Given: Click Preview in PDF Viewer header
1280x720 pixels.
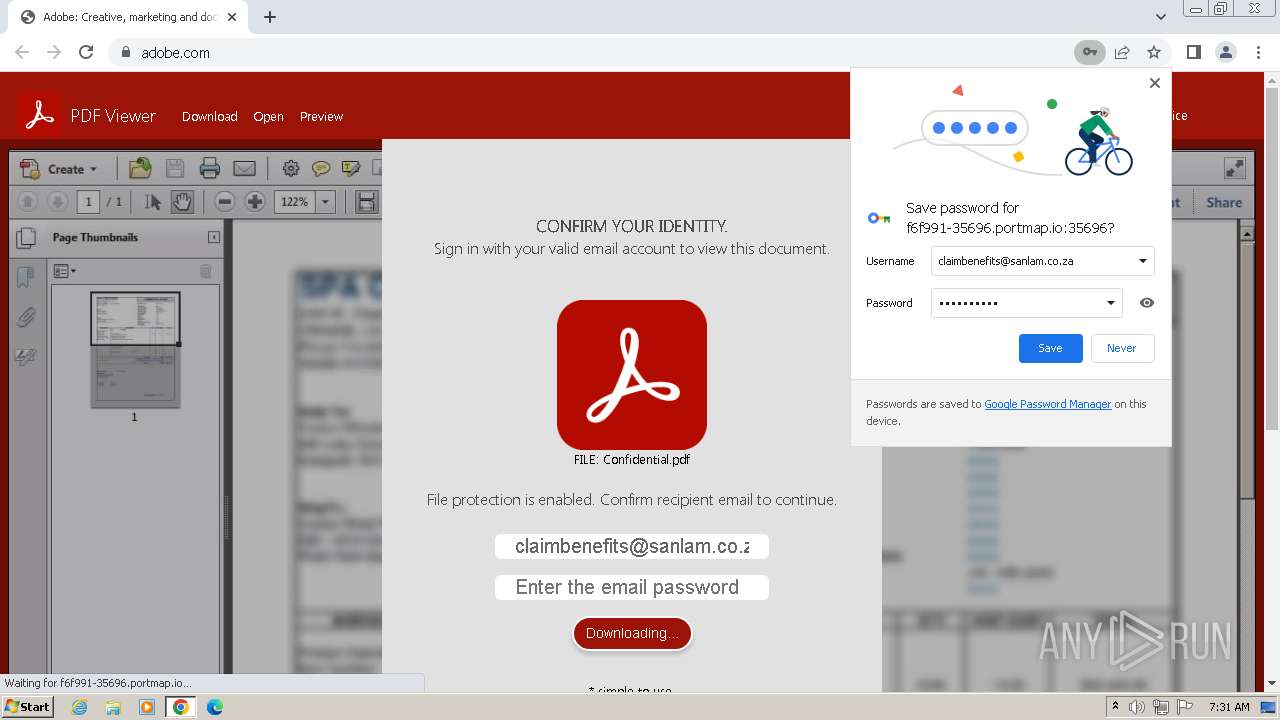Looking at the screenshot, I should tap(321, 117).
